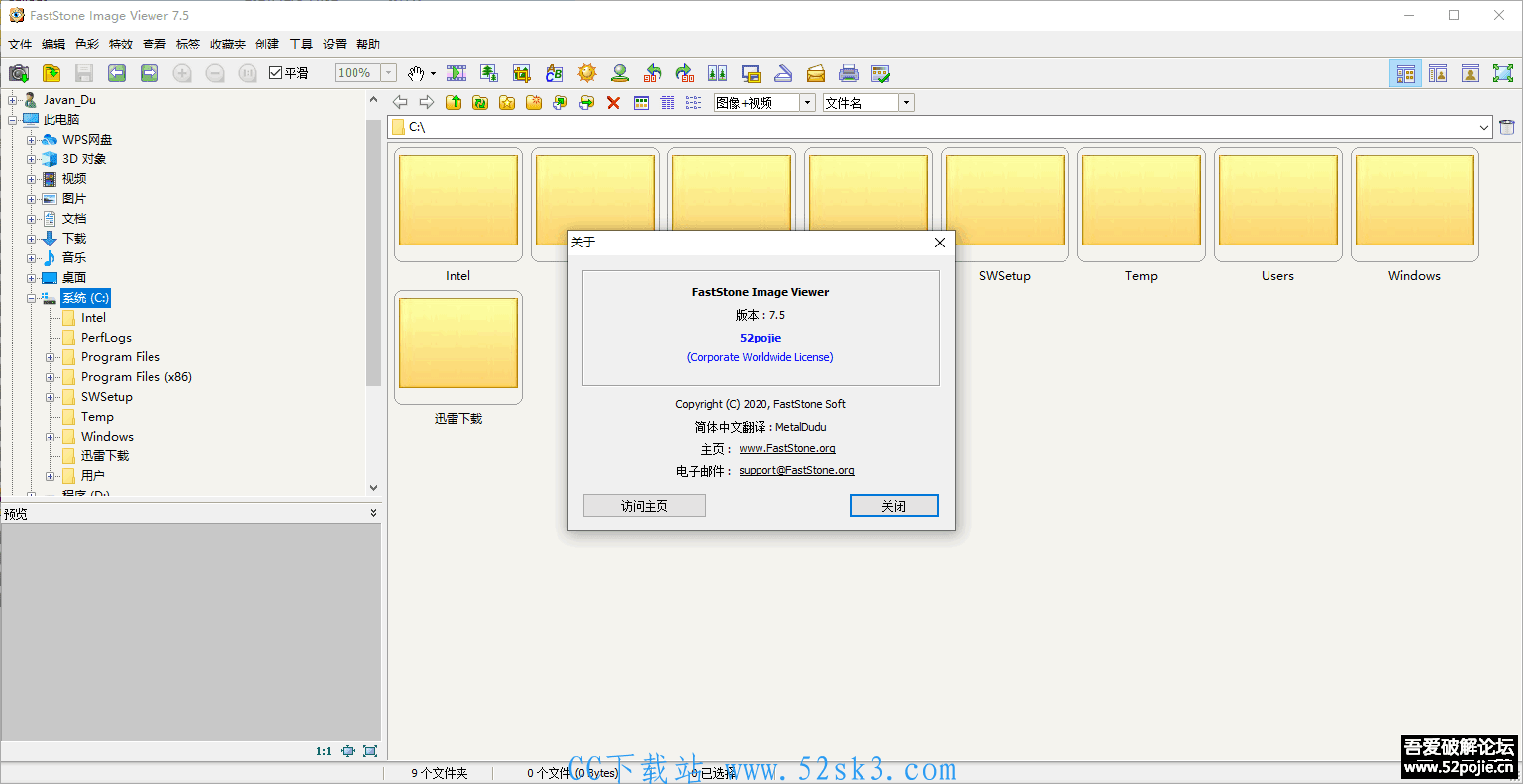Expand the Windows folder tree node

click(x=51, y=437)
